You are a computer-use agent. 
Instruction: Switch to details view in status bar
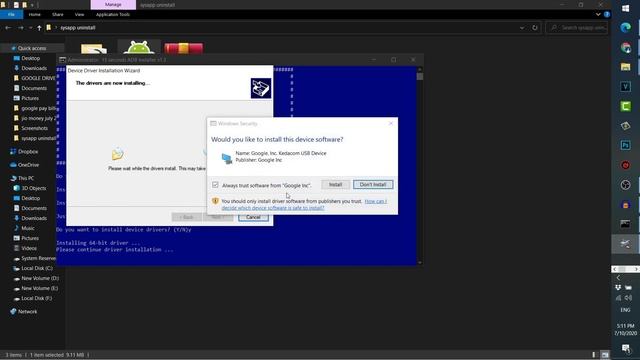(x=594, y=355)
